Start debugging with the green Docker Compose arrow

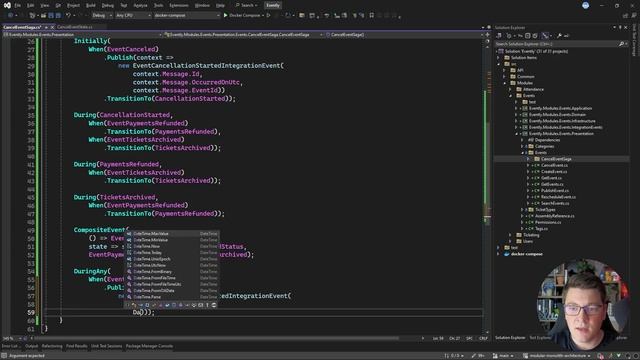pyautogui.click(x=225, y=16)
